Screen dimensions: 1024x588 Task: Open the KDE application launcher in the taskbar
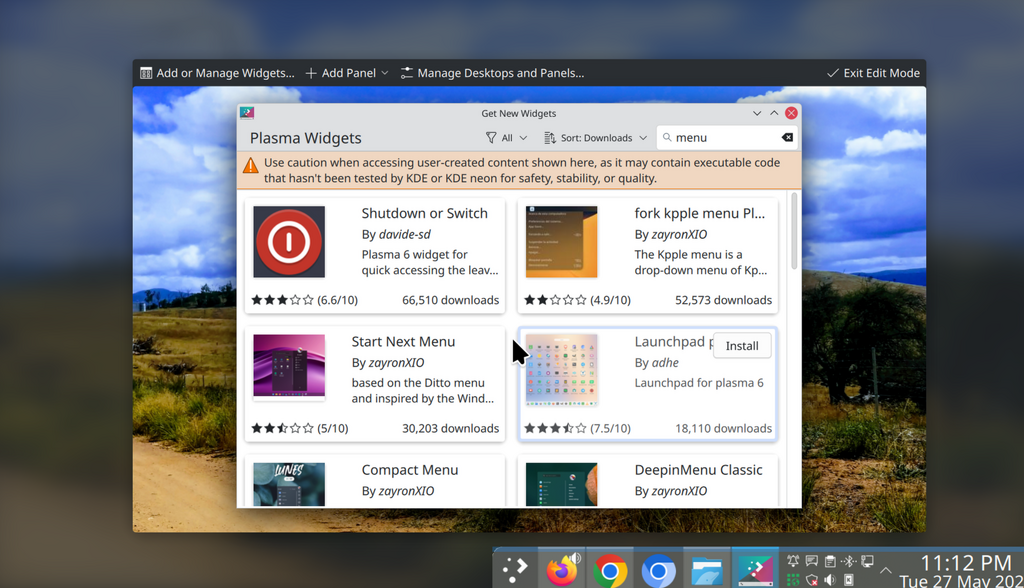coord(515,570)
